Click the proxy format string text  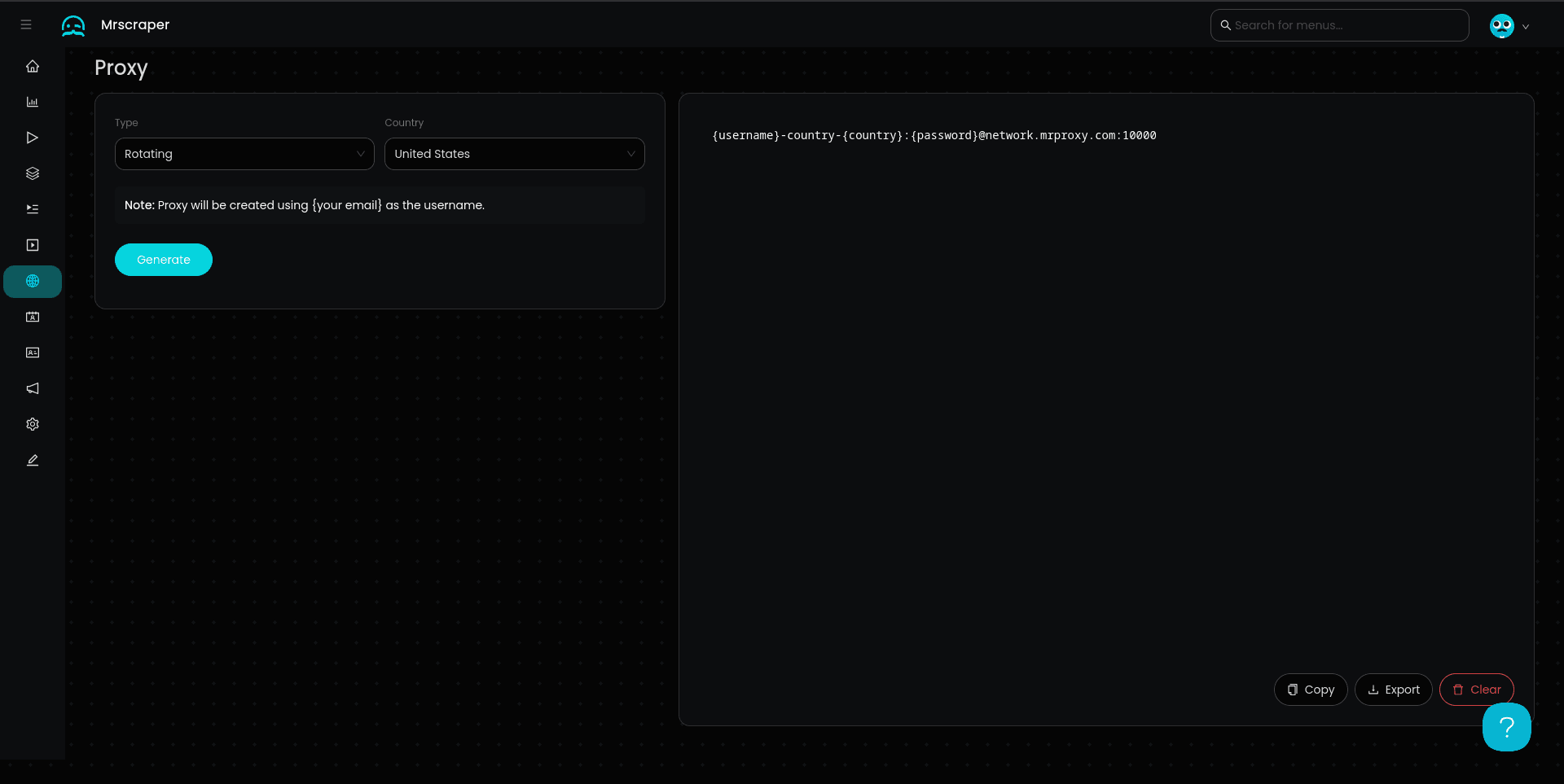tap(934, 135)
